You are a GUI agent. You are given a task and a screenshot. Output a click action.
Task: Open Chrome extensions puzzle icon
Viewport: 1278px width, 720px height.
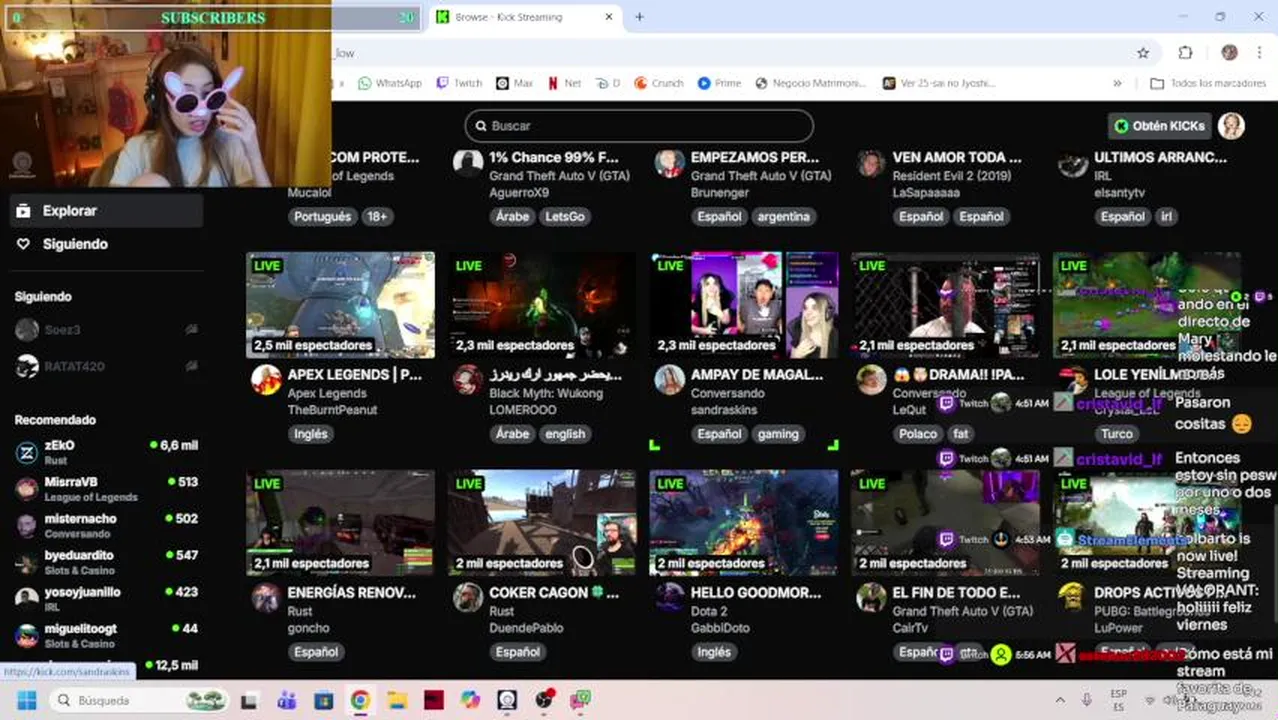pos(1186,53)
